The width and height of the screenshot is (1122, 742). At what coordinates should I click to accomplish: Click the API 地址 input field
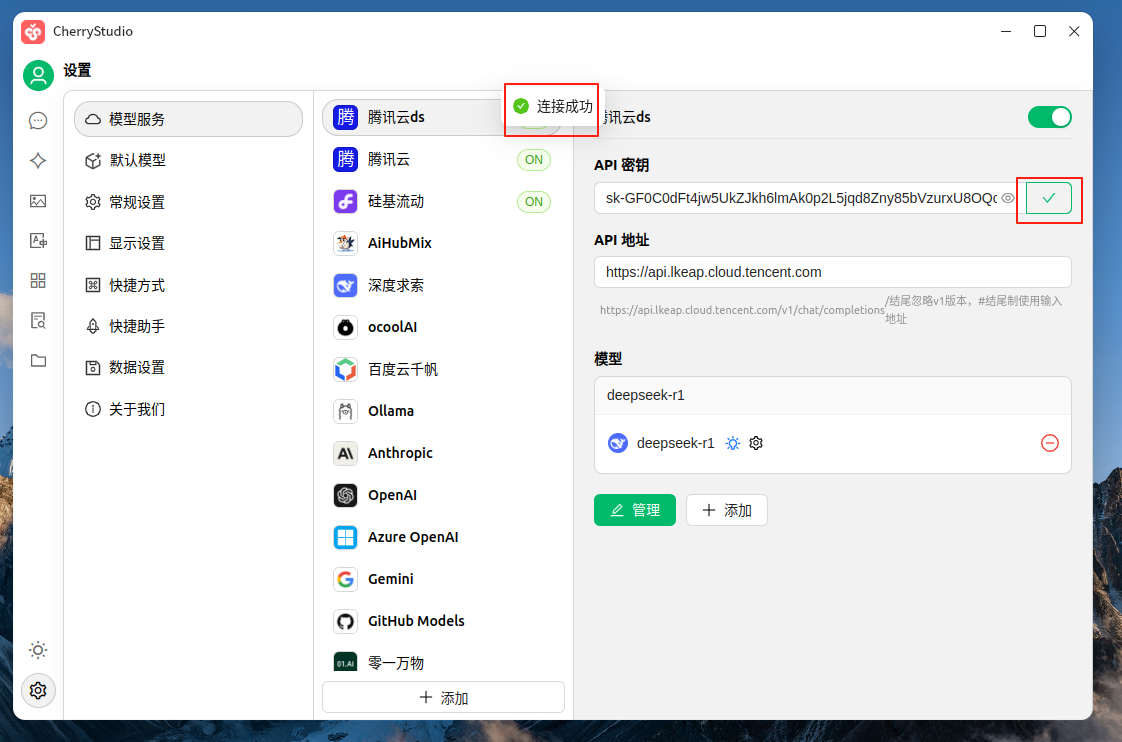tap(832, 272)
